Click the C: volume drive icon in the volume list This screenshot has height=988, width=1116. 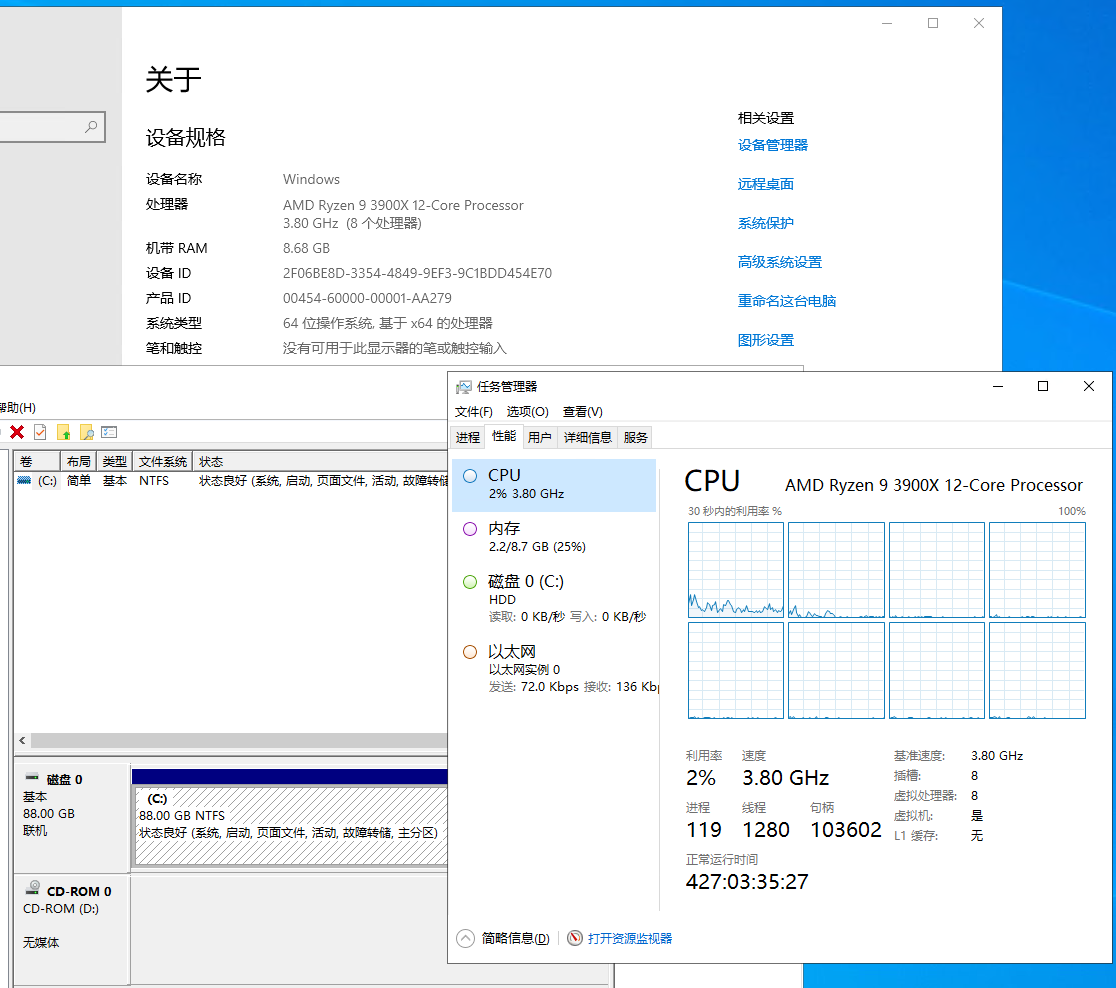coord(24,480)
